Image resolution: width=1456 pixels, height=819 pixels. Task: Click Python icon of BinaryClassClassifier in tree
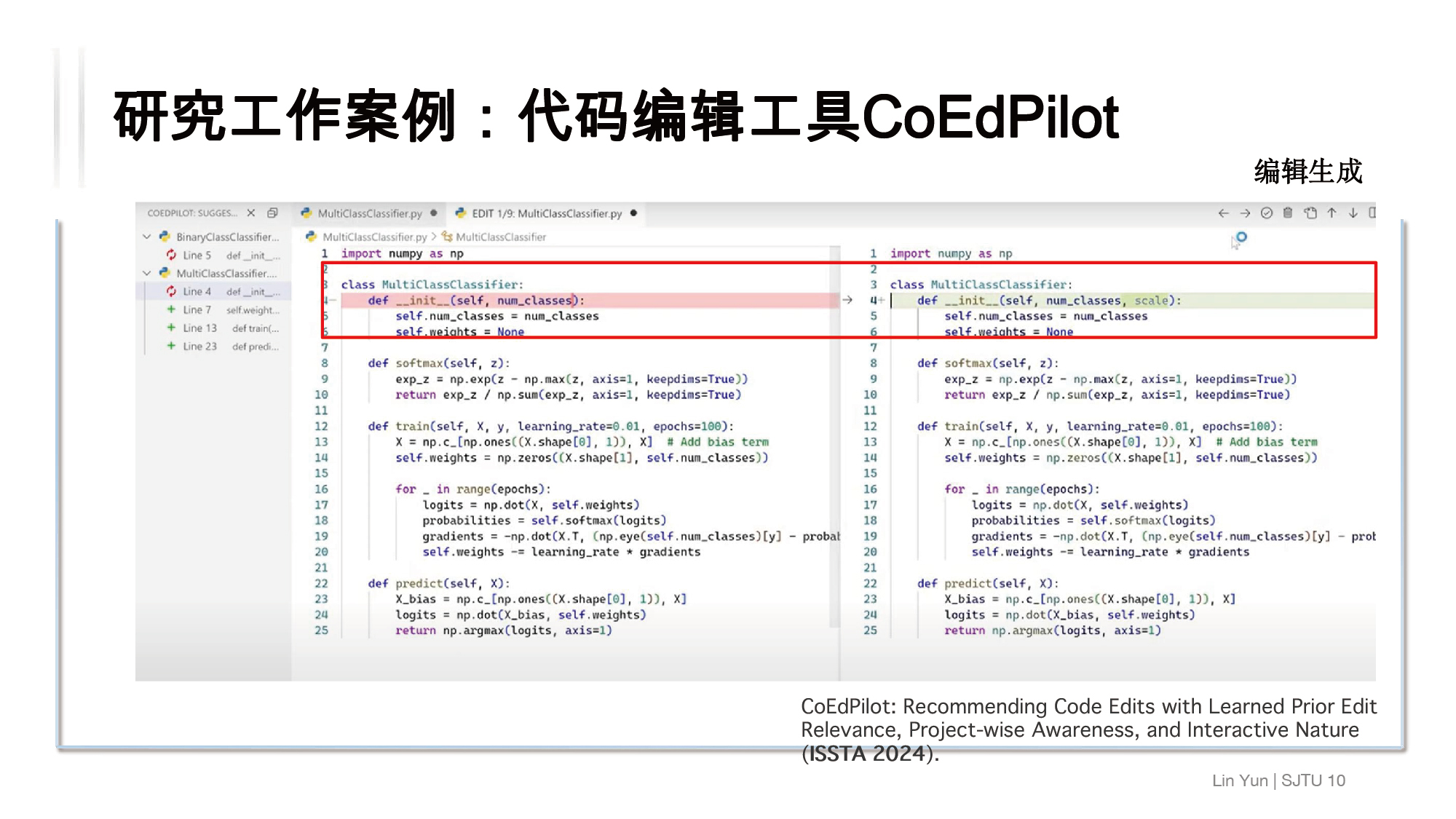tap(165, 237)
